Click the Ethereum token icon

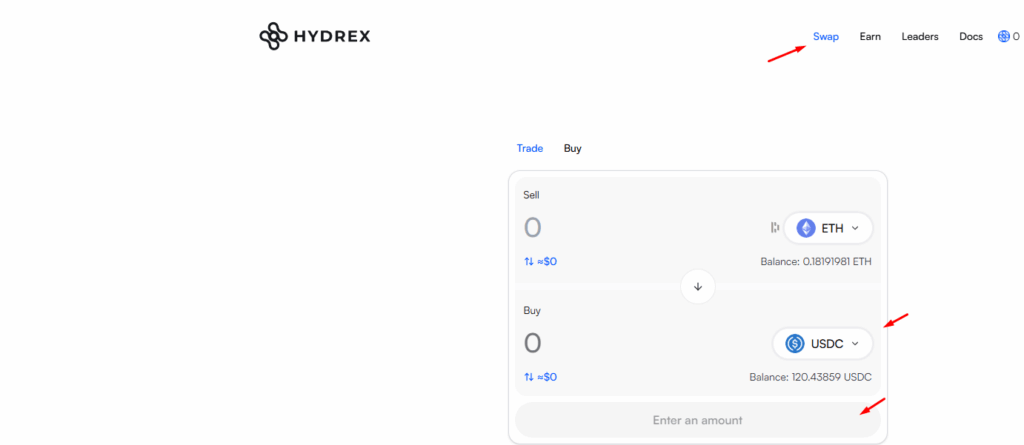[806, 228]
